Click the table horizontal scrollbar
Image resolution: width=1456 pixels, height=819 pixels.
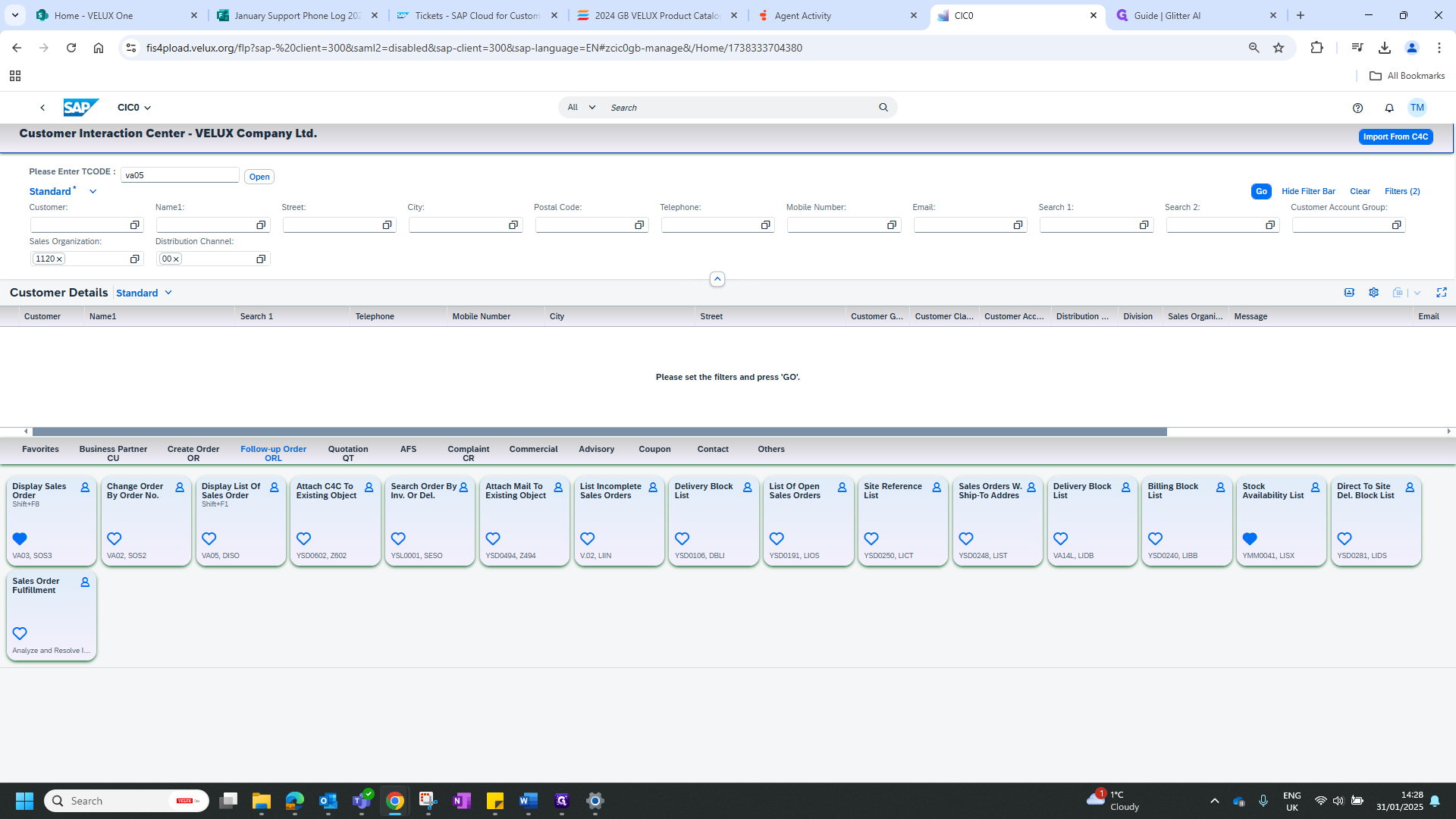pyautogui.click(x=599, y=431)
